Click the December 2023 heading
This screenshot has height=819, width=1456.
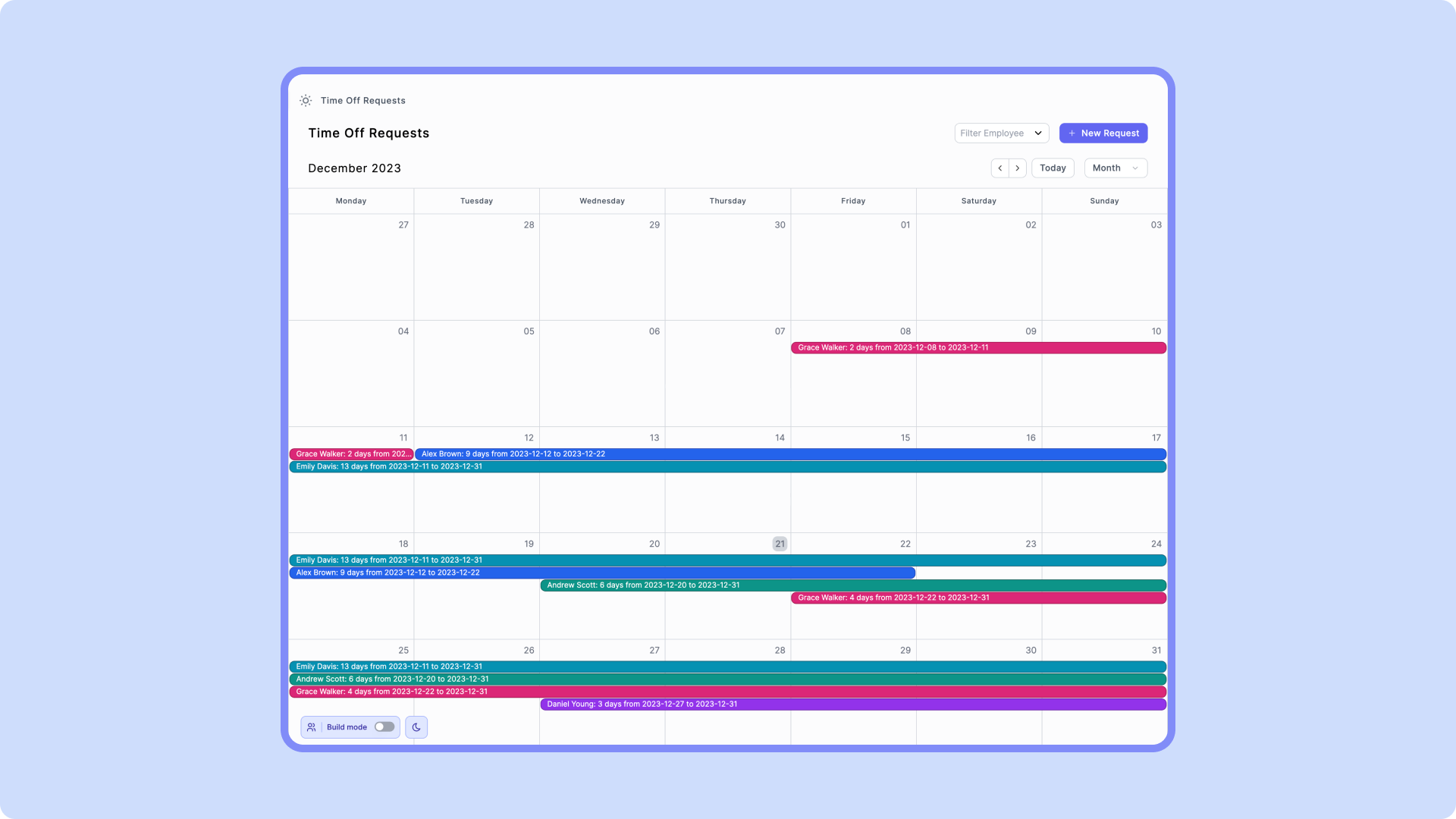(x=354, y=168)
